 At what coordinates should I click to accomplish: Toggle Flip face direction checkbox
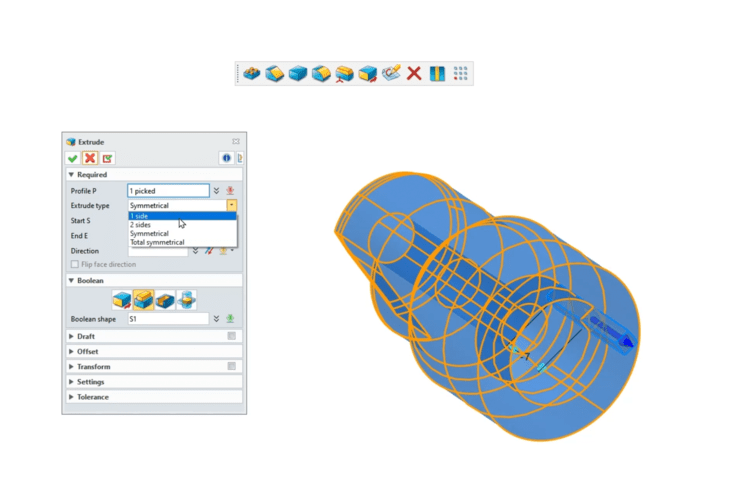(x=75, y=265)
